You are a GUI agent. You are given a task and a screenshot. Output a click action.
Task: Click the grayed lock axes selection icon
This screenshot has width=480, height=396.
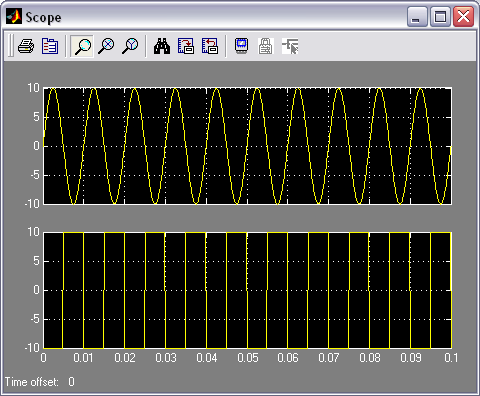(x=266, y=46)
